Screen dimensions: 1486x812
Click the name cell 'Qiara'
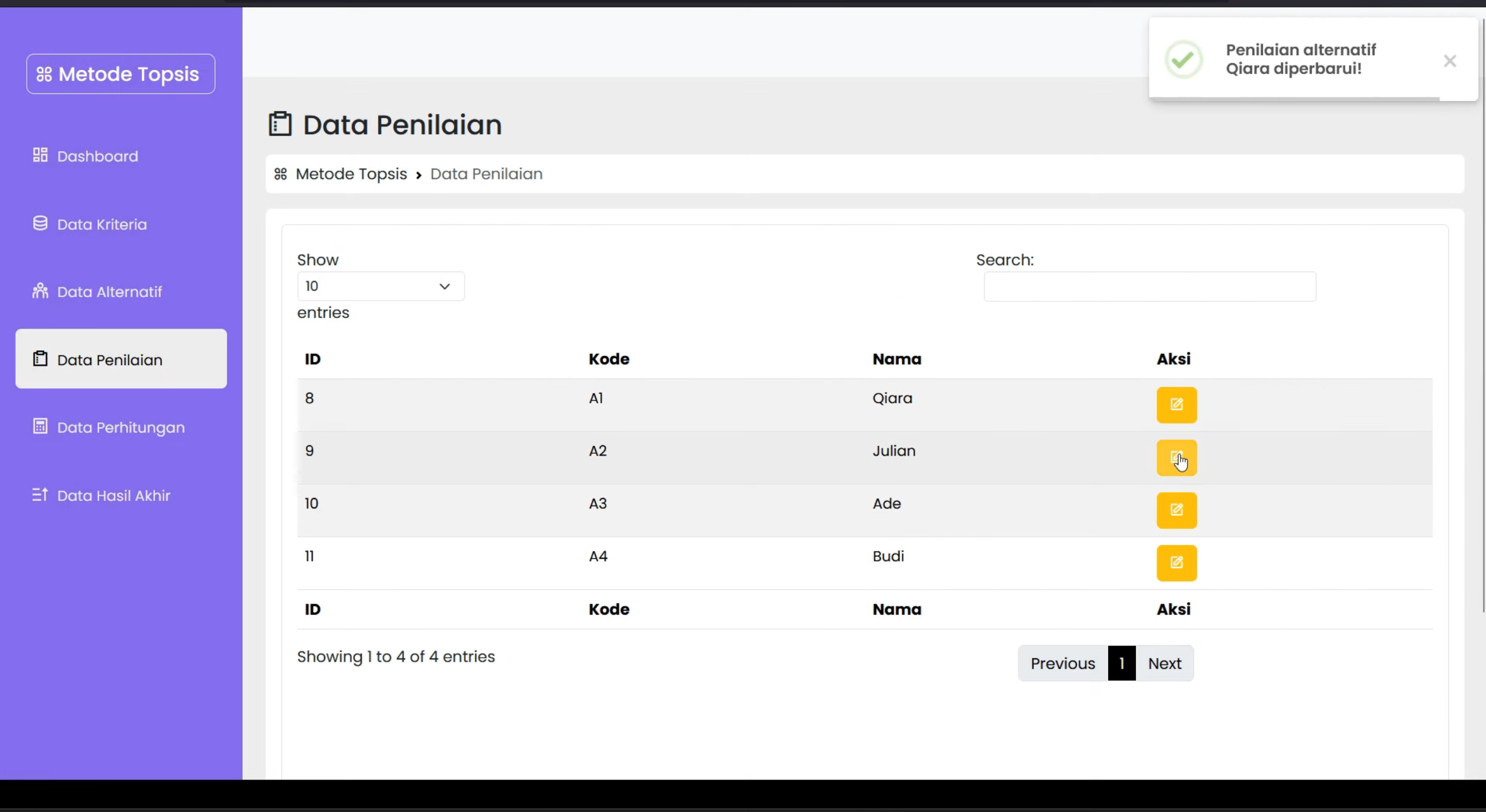click(892, 398)
